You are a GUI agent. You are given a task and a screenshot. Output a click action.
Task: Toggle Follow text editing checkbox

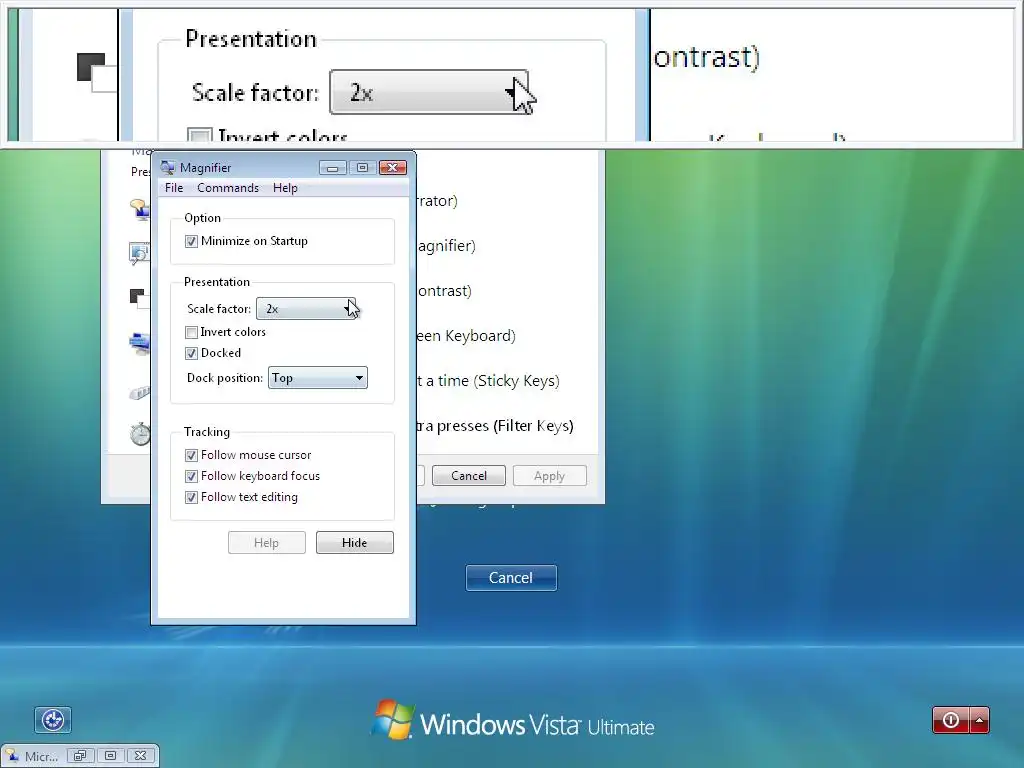coord(191,497)
